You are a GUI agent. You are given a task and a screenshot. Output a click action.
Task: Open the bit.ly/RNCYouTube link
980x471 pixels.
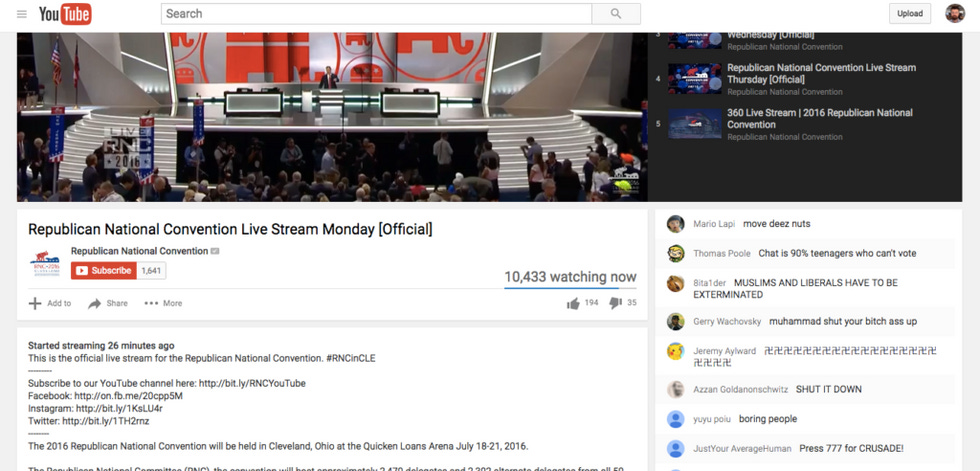pos(252,384)
